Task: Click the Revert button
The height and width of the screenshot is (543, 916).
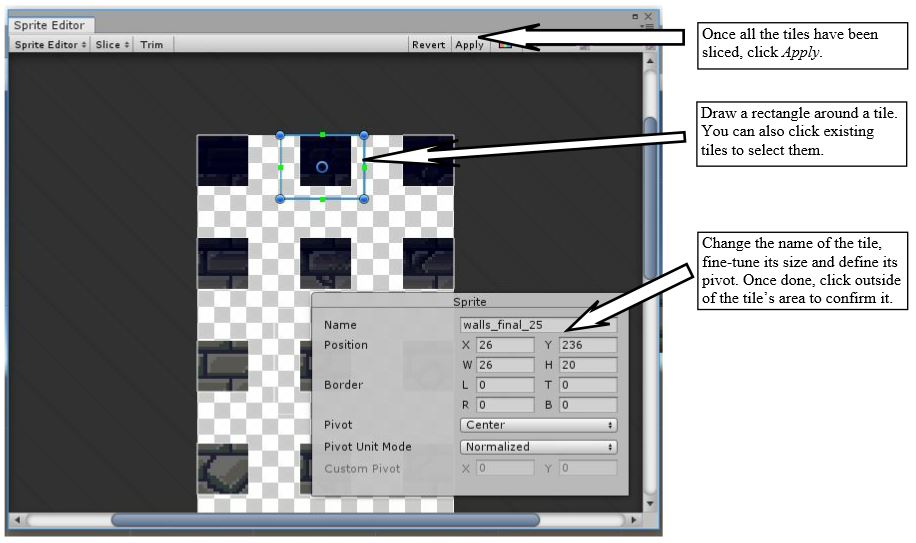Action: tap(428, 44)
